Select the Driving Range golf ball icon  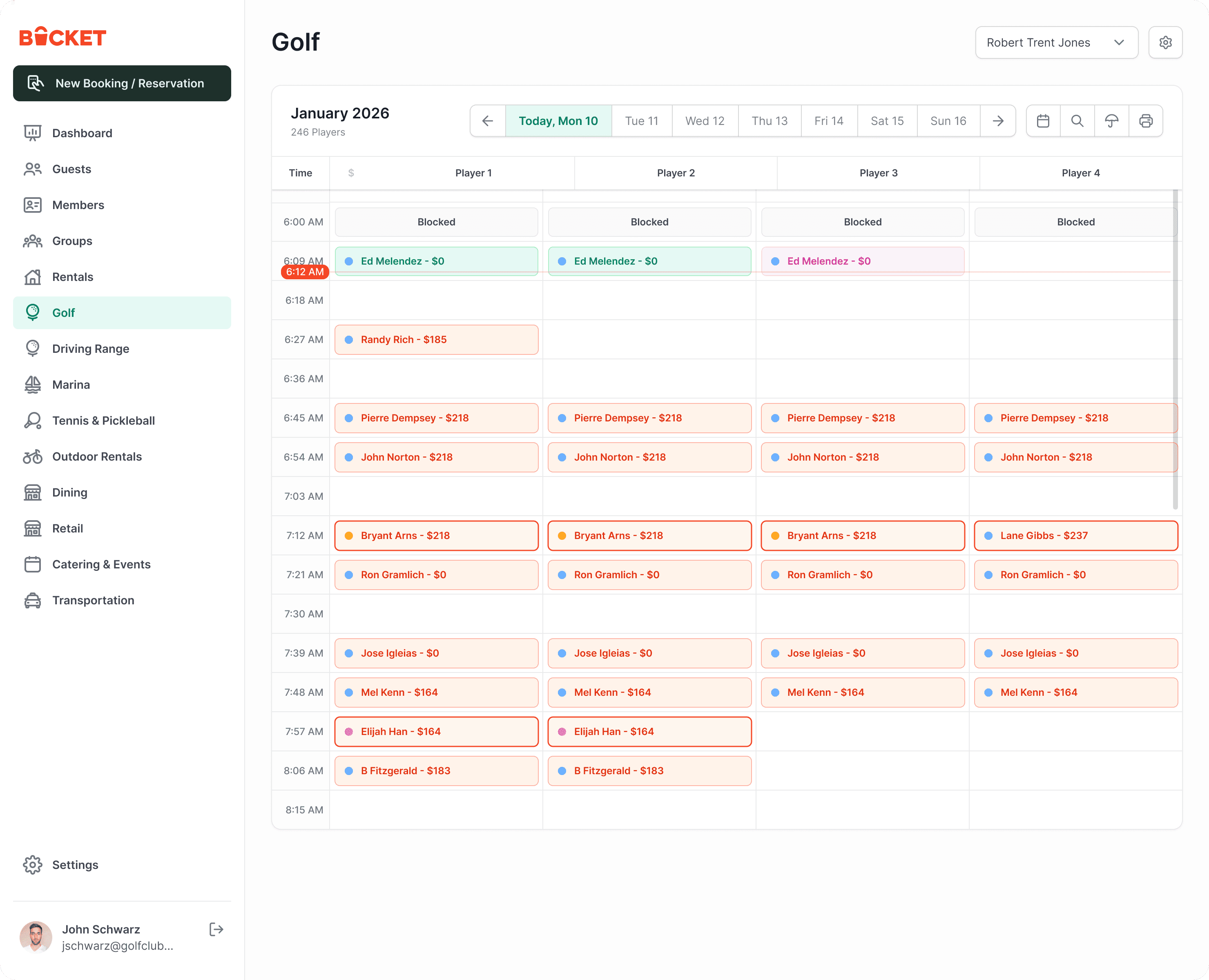[x=33, y=348]
